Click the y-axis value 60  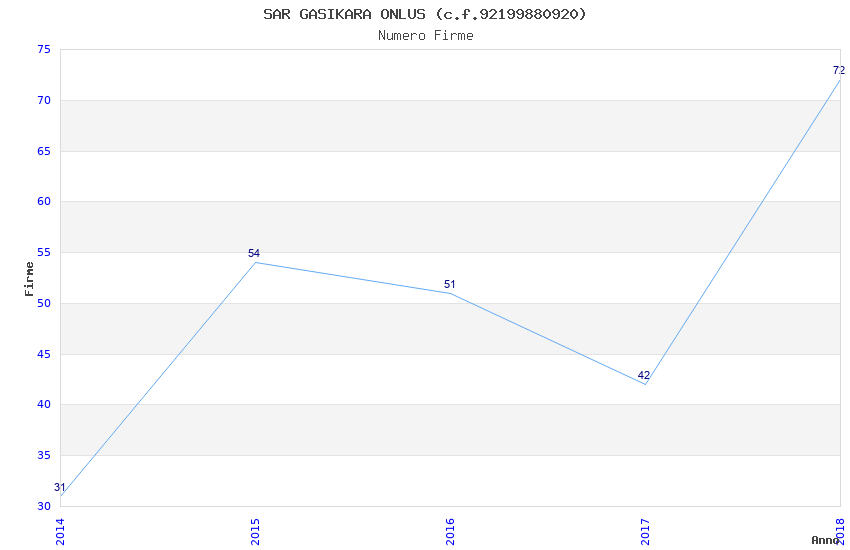44,202
